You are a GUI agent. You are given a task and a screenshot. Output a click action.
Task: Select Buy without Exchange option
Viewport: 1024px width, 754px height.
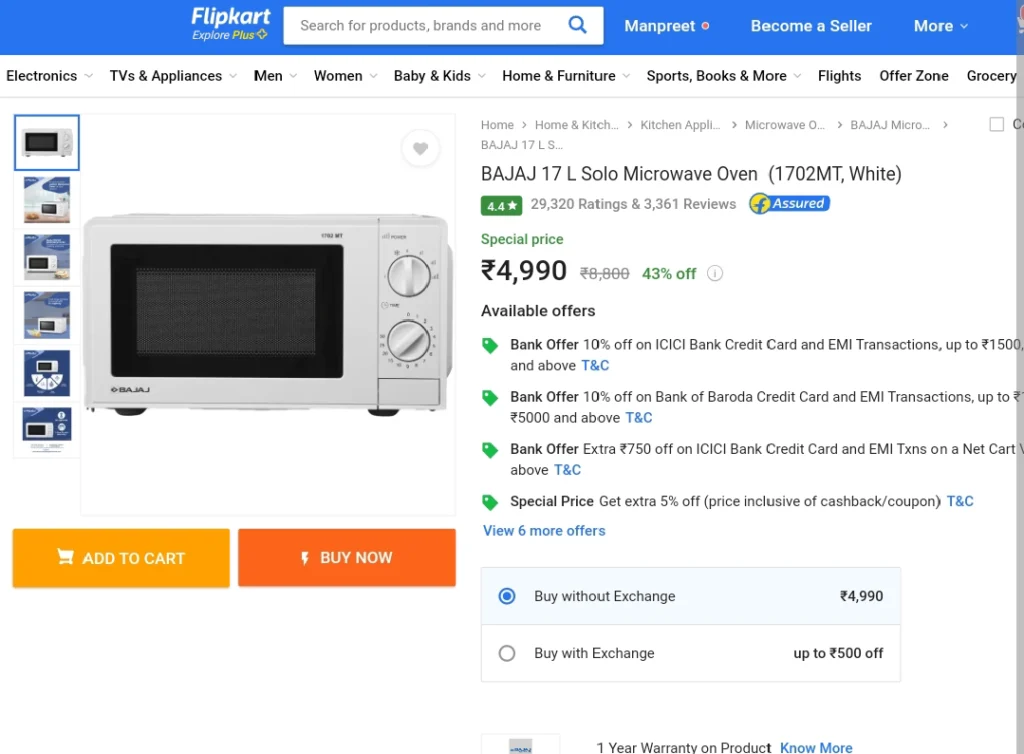coord(690,596)
